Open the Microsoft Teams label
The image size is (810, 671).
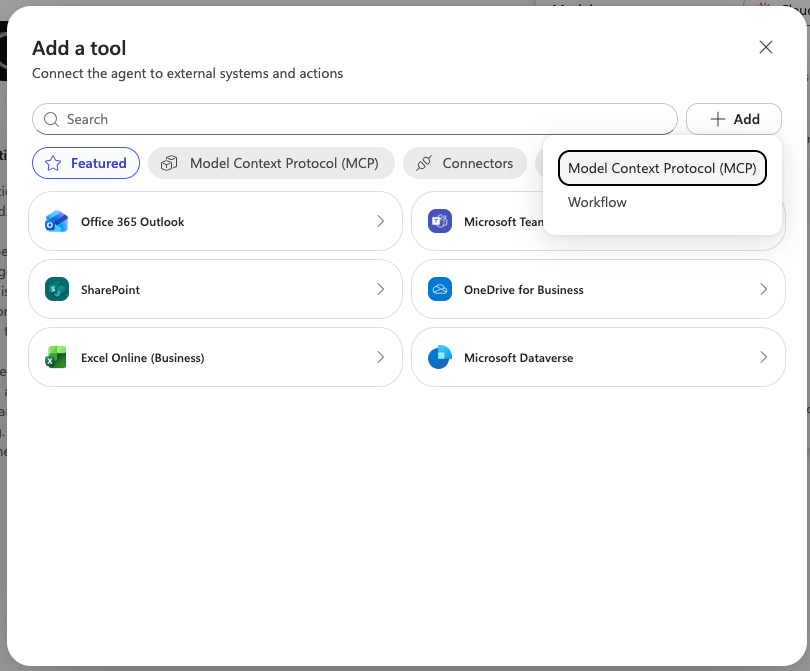[504, 222]
